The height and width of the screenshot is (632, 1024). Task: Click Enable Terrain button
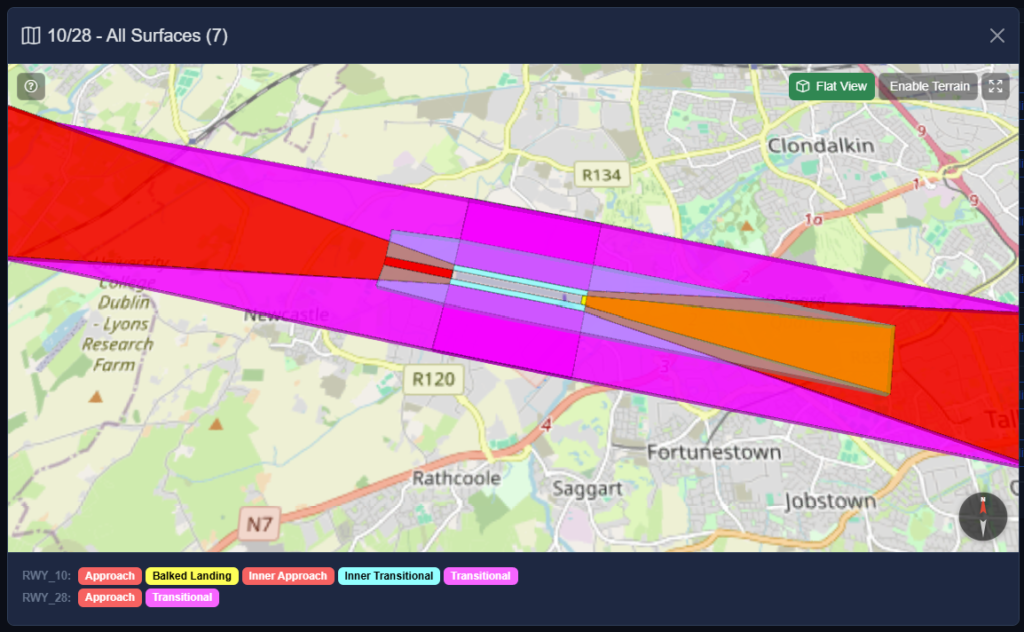[928, 86]
